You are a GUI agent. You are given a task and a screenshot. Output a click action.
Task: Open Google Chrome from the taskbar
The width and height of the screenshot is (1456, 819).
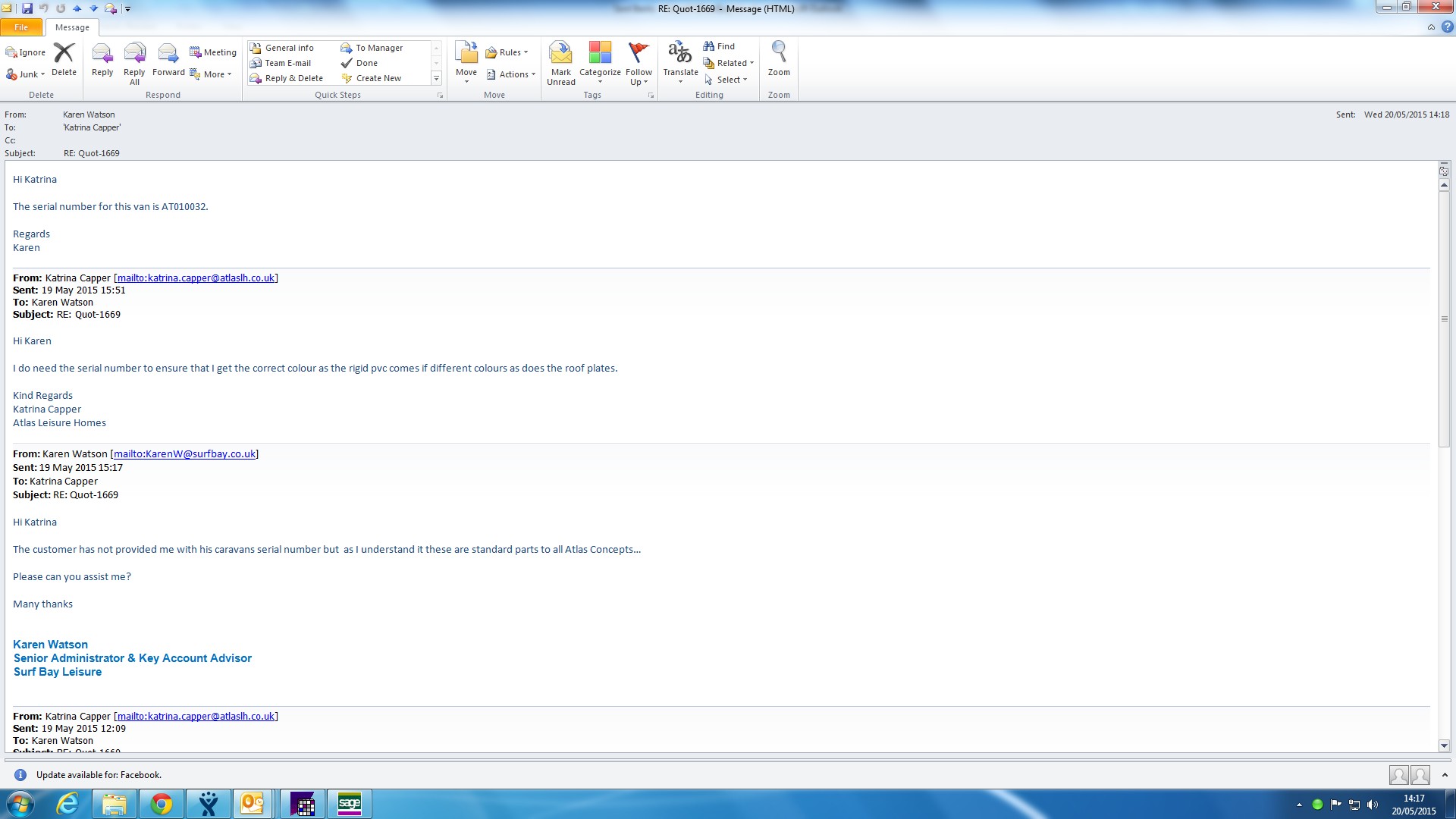coord(161,804)
